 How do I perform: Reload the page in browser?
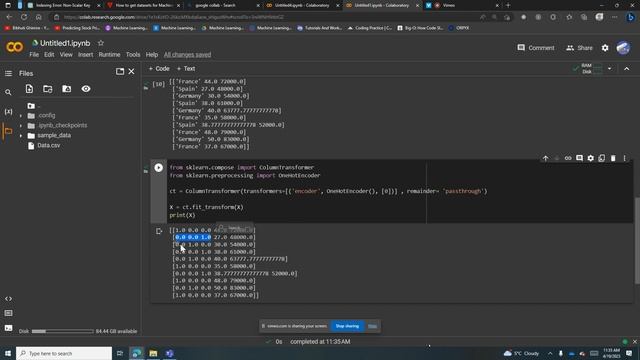pyautogui.click(x=24, y=17)
